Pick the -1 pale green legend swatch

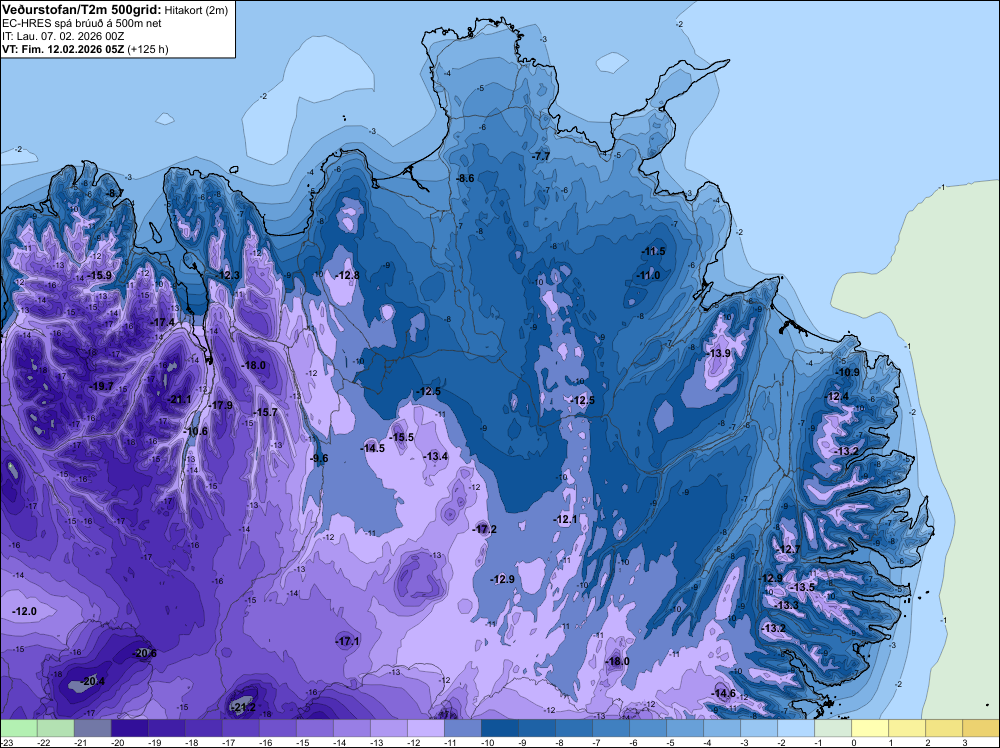832,728
